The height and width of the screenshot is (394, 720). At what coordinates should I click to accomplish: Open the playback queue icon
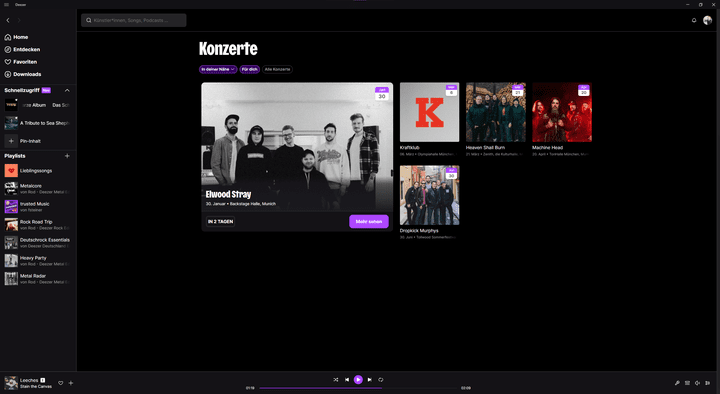pos(708,383)
